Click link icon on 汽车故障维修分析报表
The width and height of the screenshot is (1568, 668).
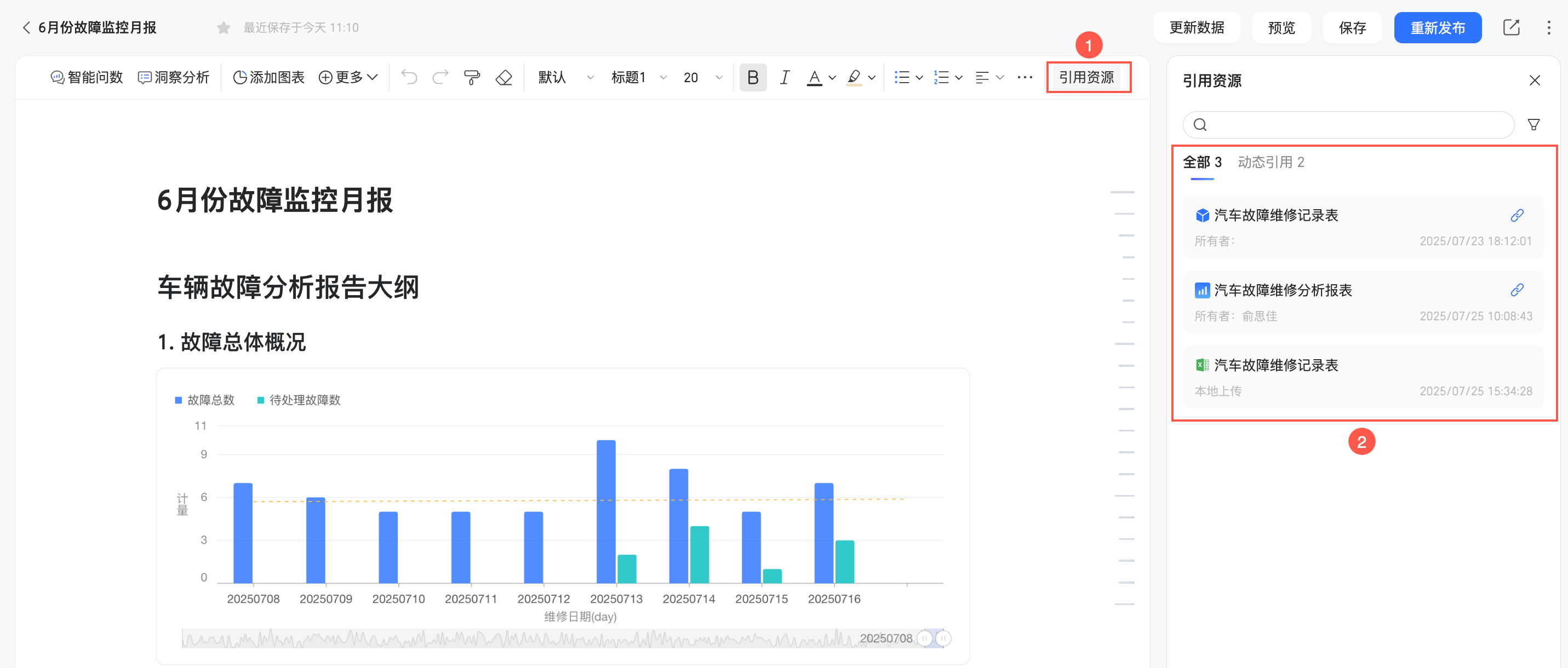tap(1517, 290)
